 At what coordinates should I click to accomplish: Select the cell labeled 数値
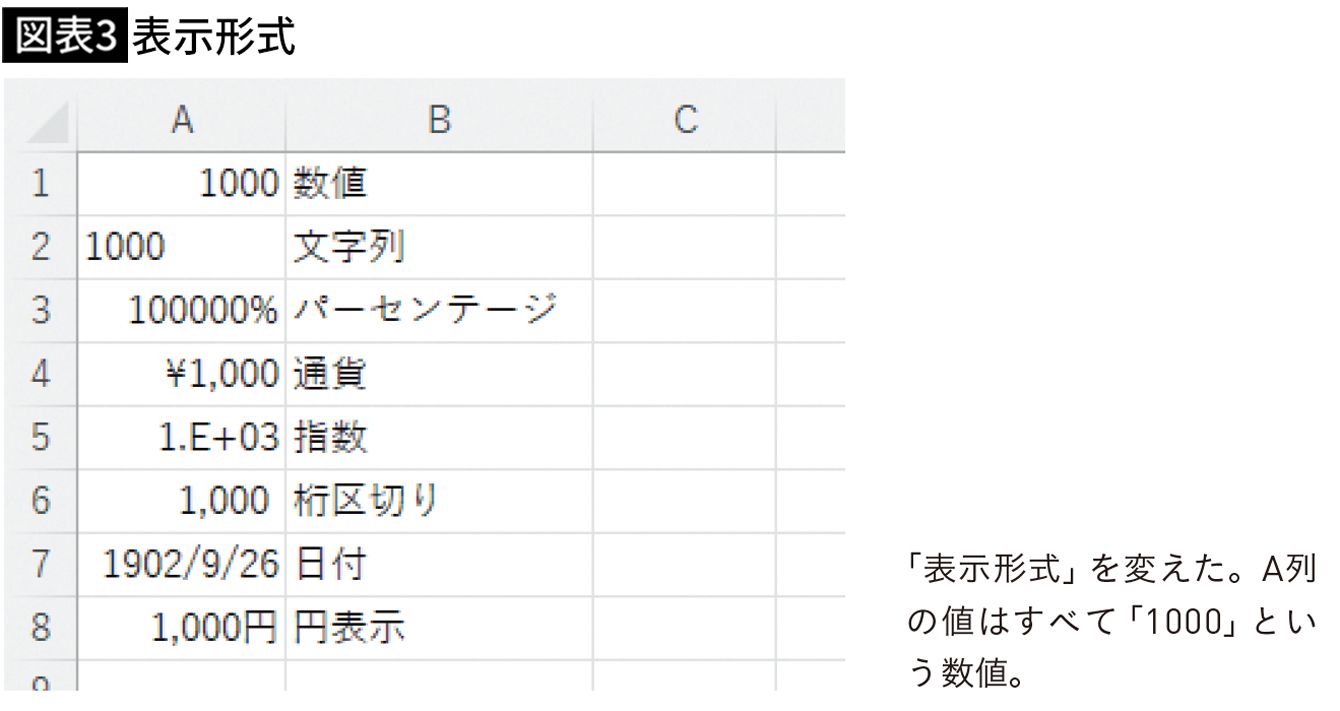click(438, 185)
